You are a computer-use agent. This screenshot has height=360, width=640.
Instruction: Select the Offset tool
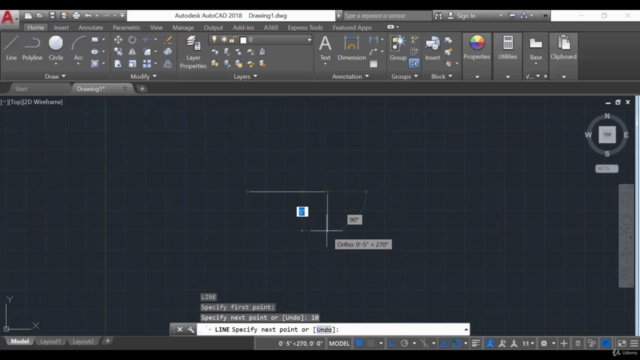pos(168,64)
